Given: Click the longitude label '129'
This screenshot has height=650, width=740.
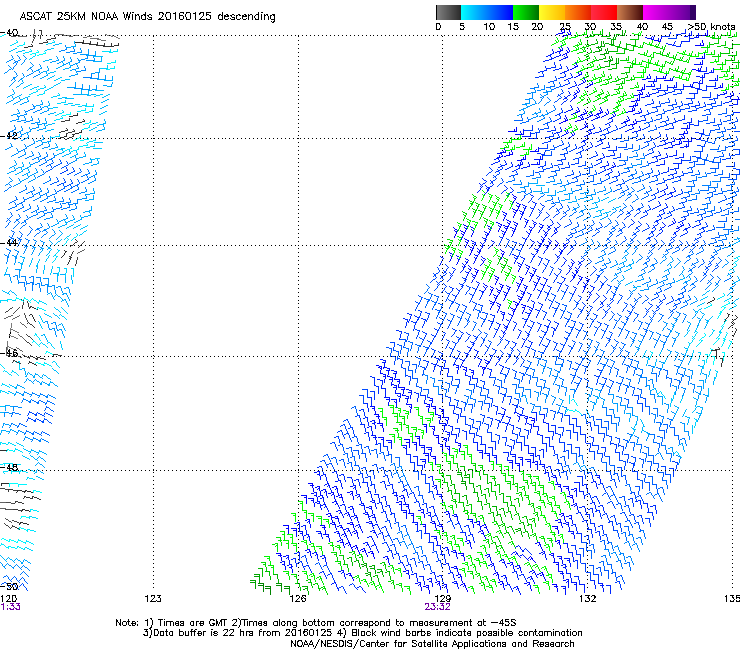Looking at the screenshot, I should tap(442, 599).
